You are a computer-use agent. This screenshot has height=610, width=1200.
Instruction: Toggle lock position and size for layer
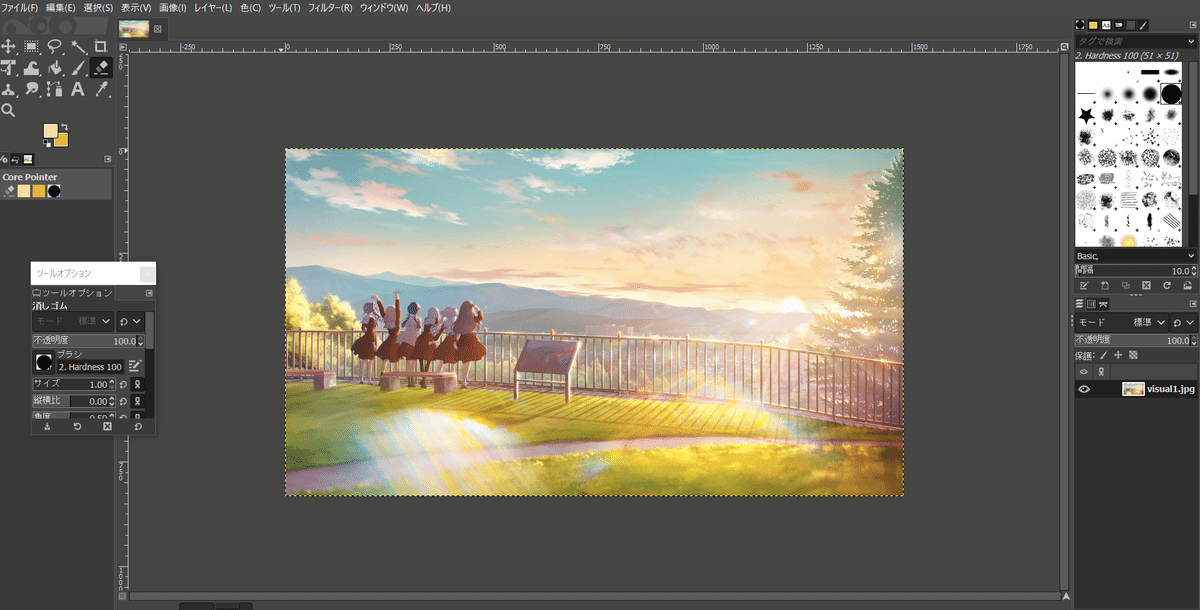1118,355
